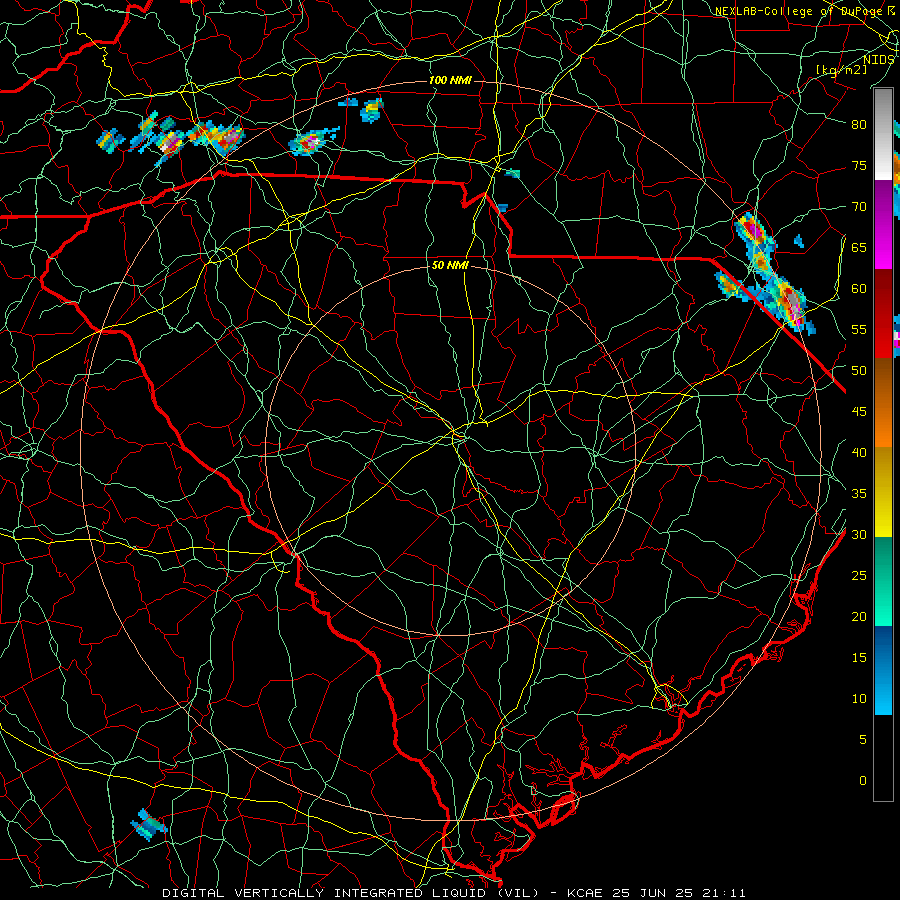The image size is (900, 900).
Task: Click the kg/m2 units label
Action: (841, 70)
